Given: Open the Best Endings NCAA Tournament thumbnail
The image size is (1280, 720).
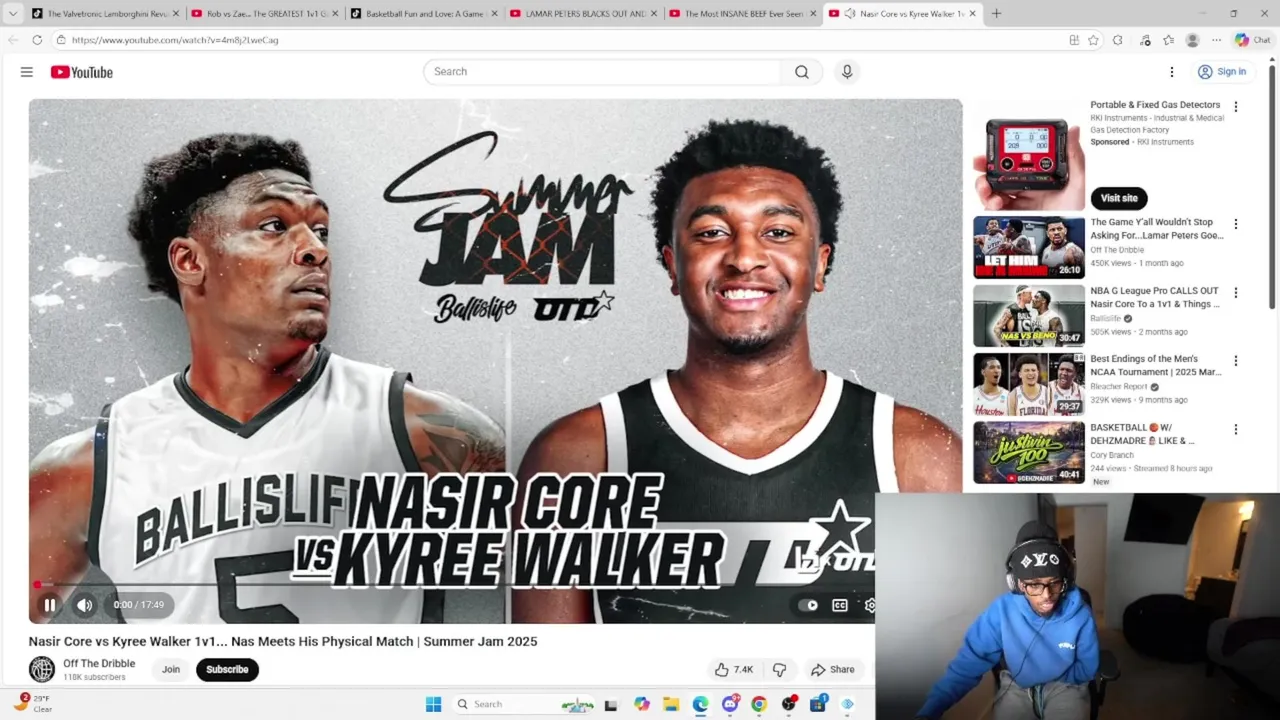Looking at the screenshot, I should 1029,384.
